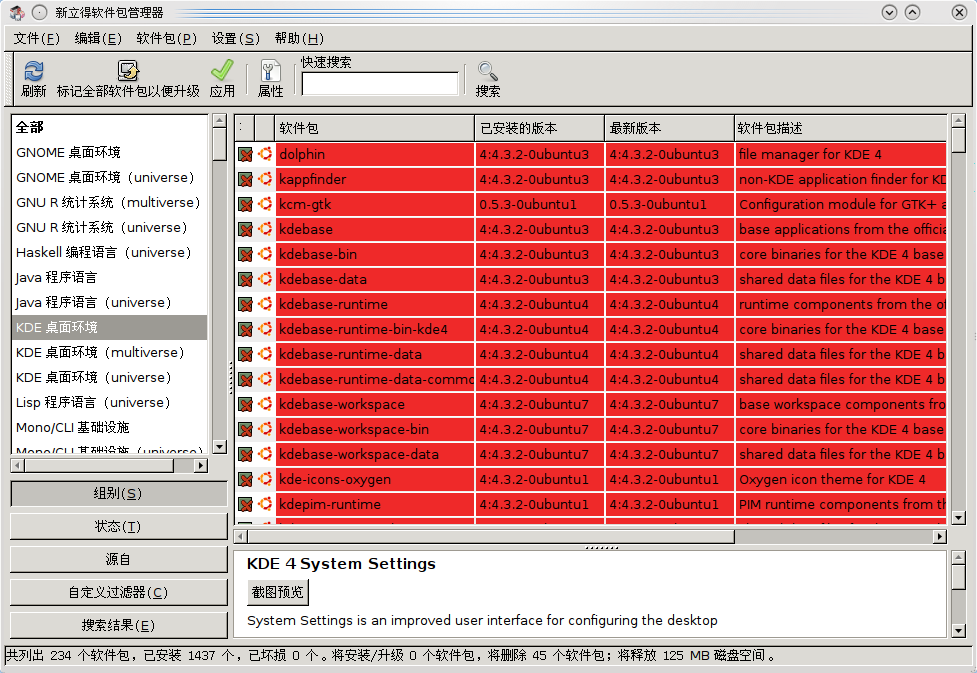Select GNU R 统计系统 (multiverse) category
Screen dimensions: 977x673
[x=110, y=203]
